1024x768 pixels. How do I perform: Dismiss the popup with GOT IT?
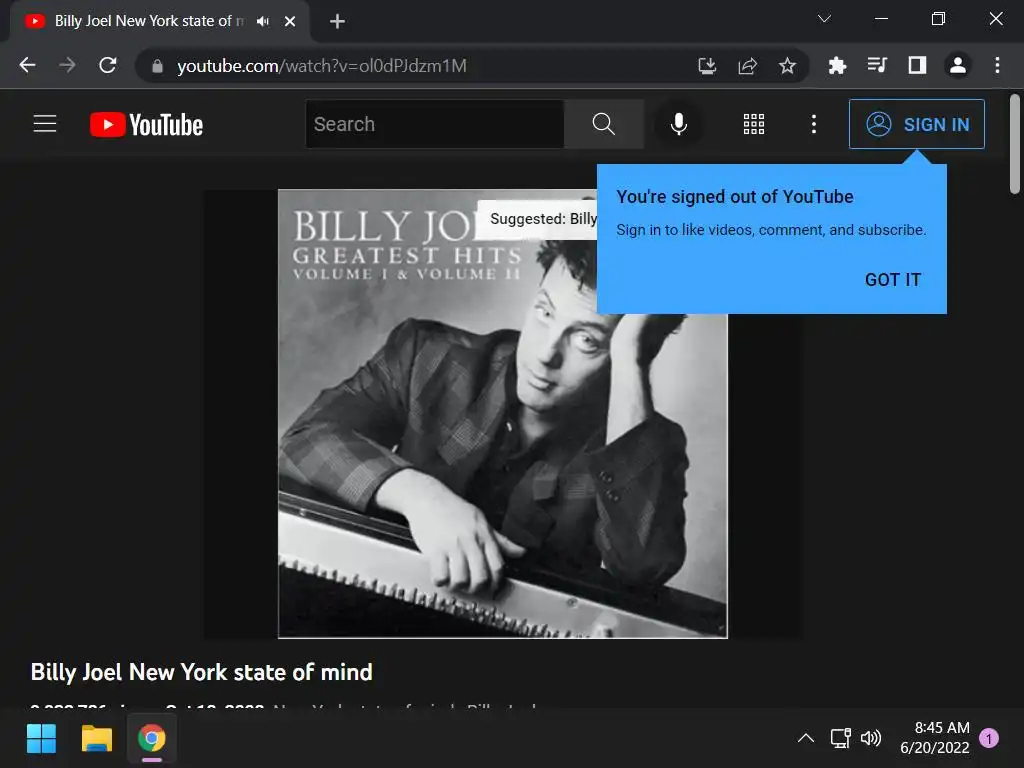tap(893, 280)
